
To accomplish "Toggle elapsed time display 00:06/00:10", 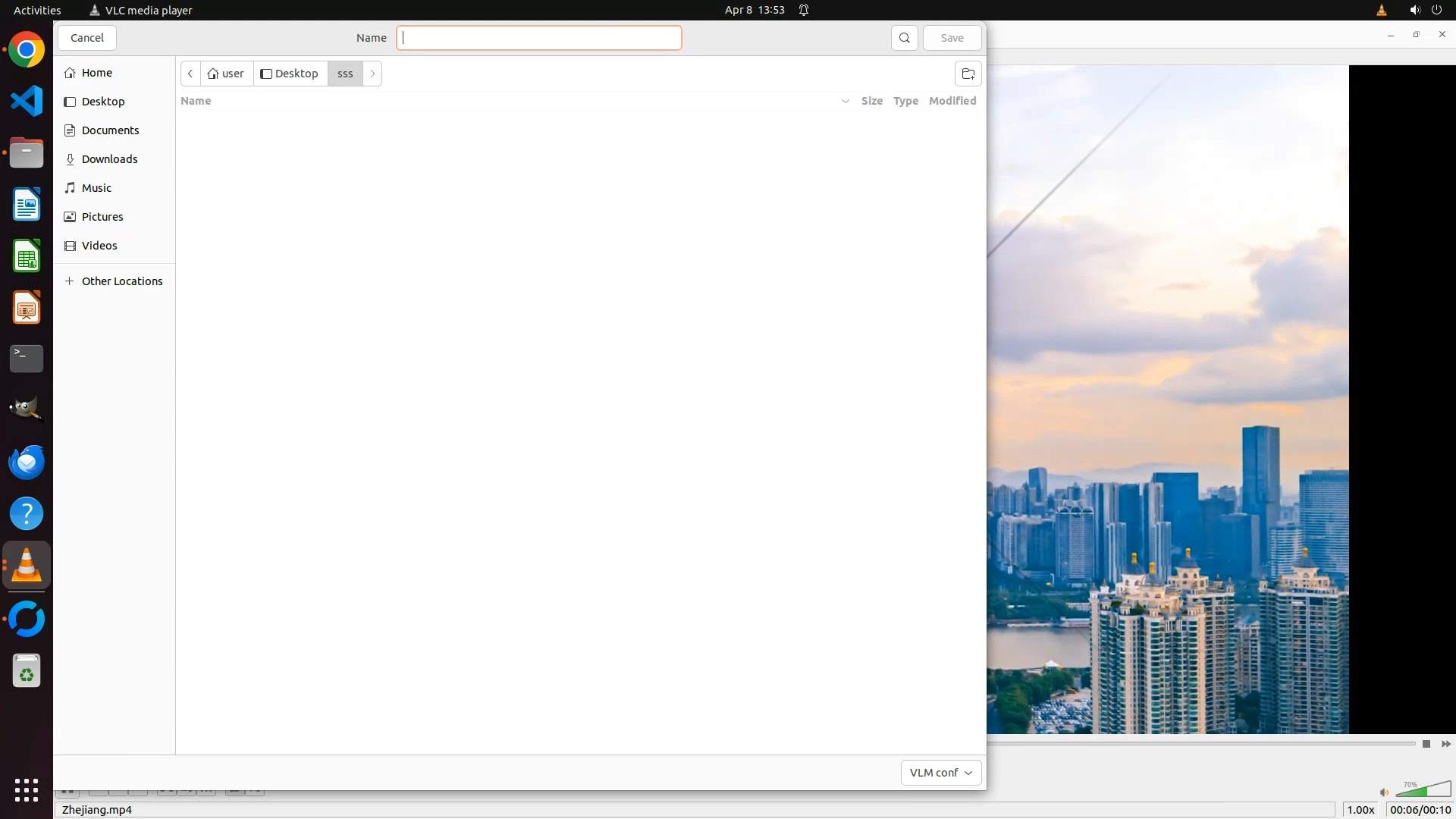I will (1420, 810).
